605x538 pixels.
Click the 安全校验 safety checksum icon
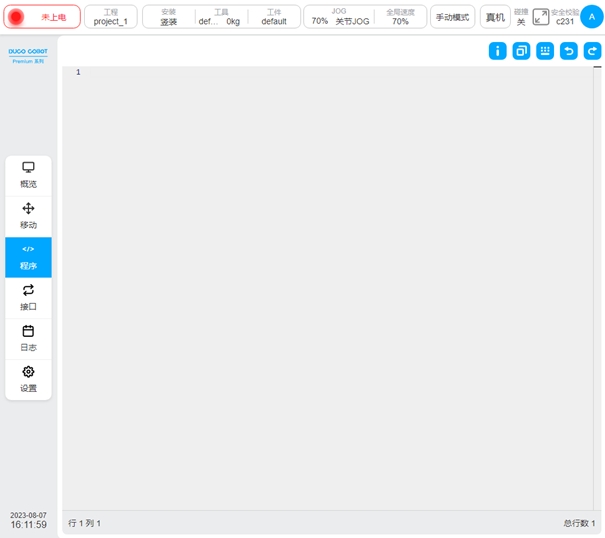(x=541, y=17)
